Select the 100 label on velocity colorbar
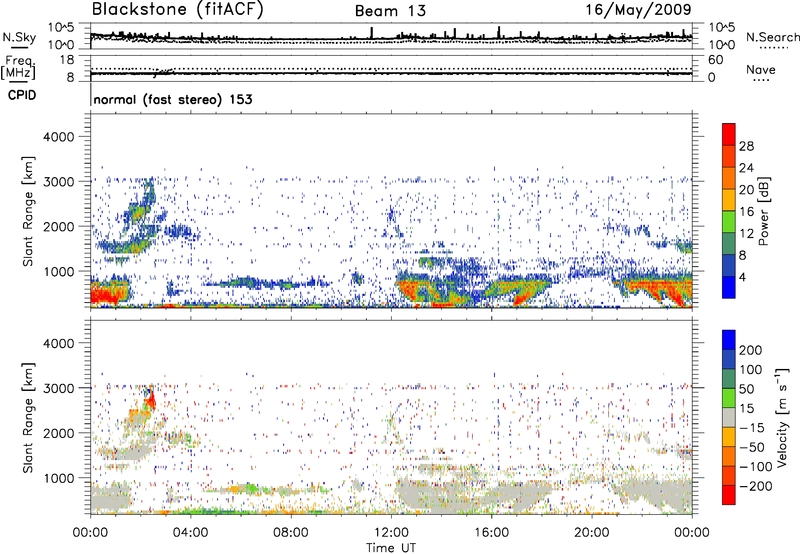Image resolution: width=800 pixels, height=554 pixels. pyautogui.click(x=751, y=370)
